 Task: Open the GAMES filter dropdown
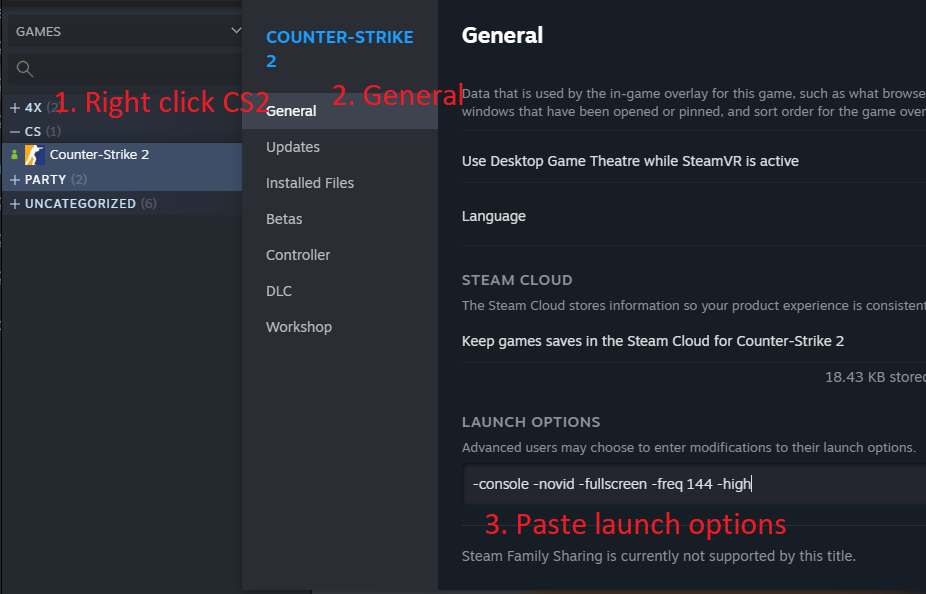125,31
